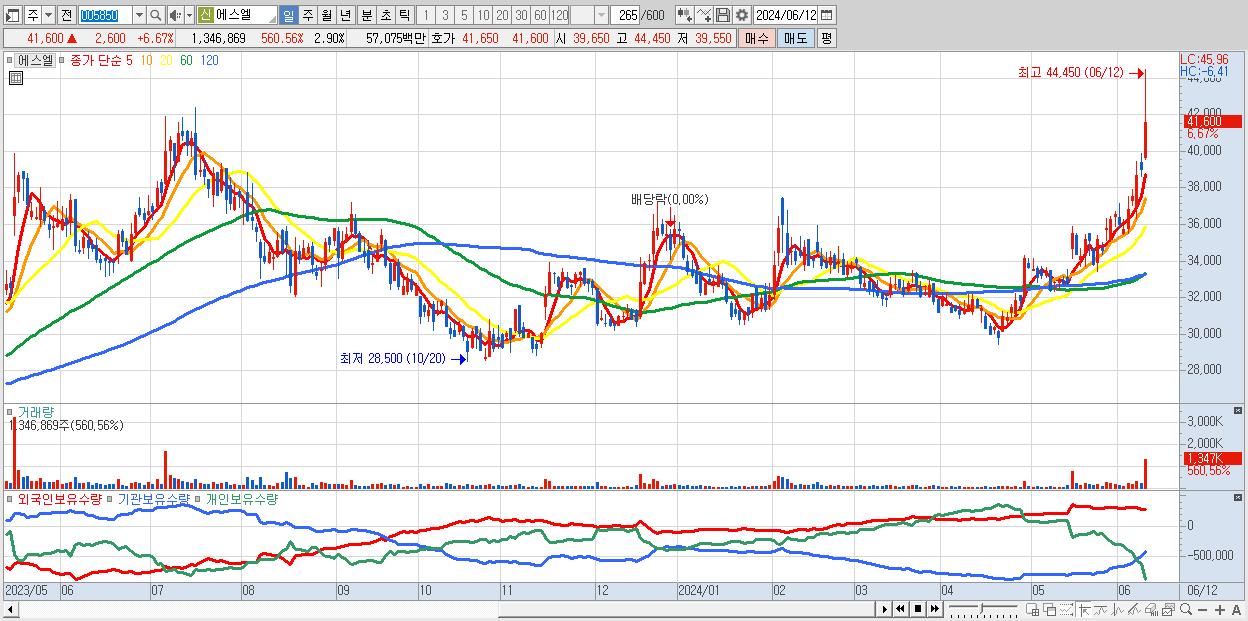
Task: Click the 평 button beside 매도
Action: coord(826,38)
